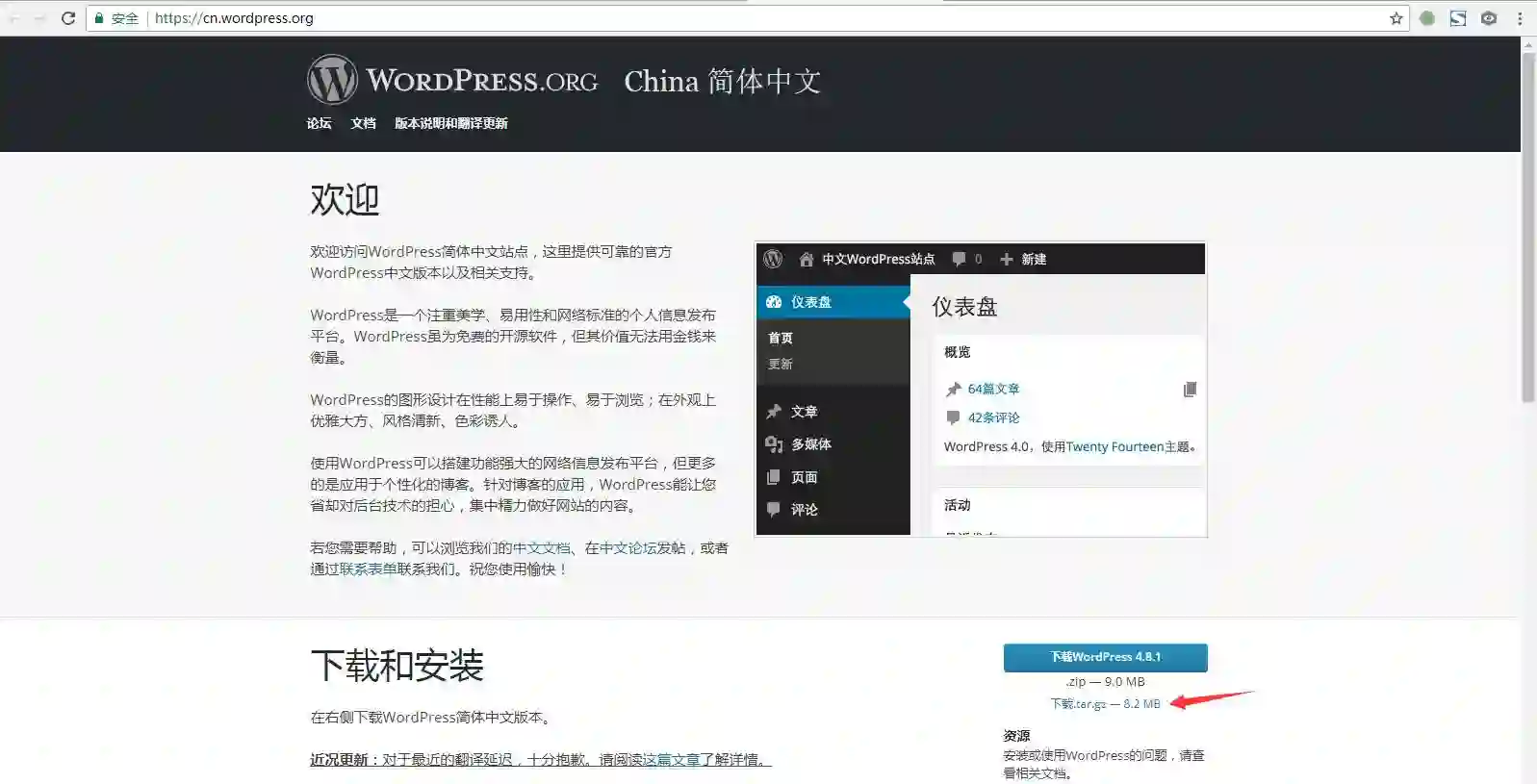Image resolution: width=1537 pixels, height=784 pixels.
Task: Click the 资源 heading text
Action: [x=1016, y=736]
